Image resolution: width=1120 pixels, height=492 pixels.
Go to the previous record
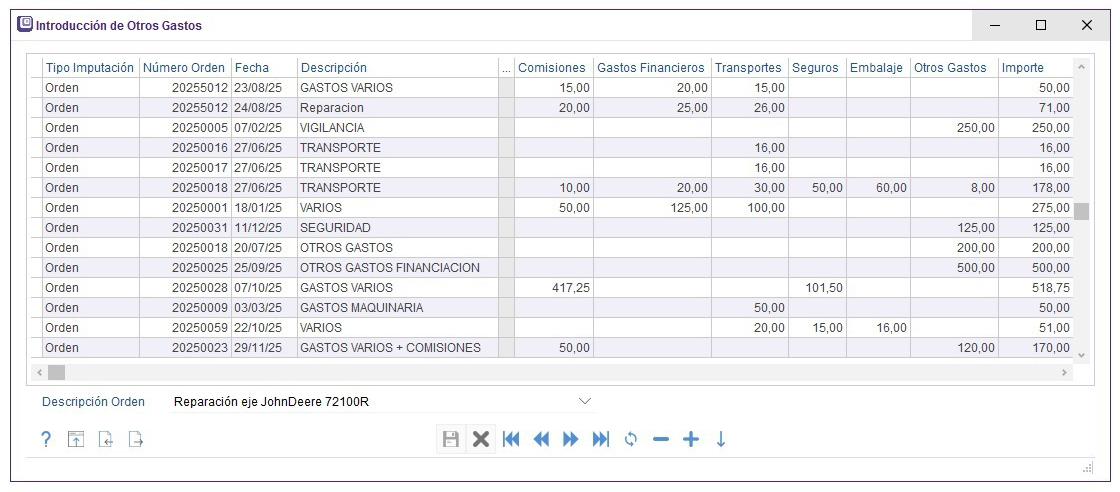[x=541, y=439]
